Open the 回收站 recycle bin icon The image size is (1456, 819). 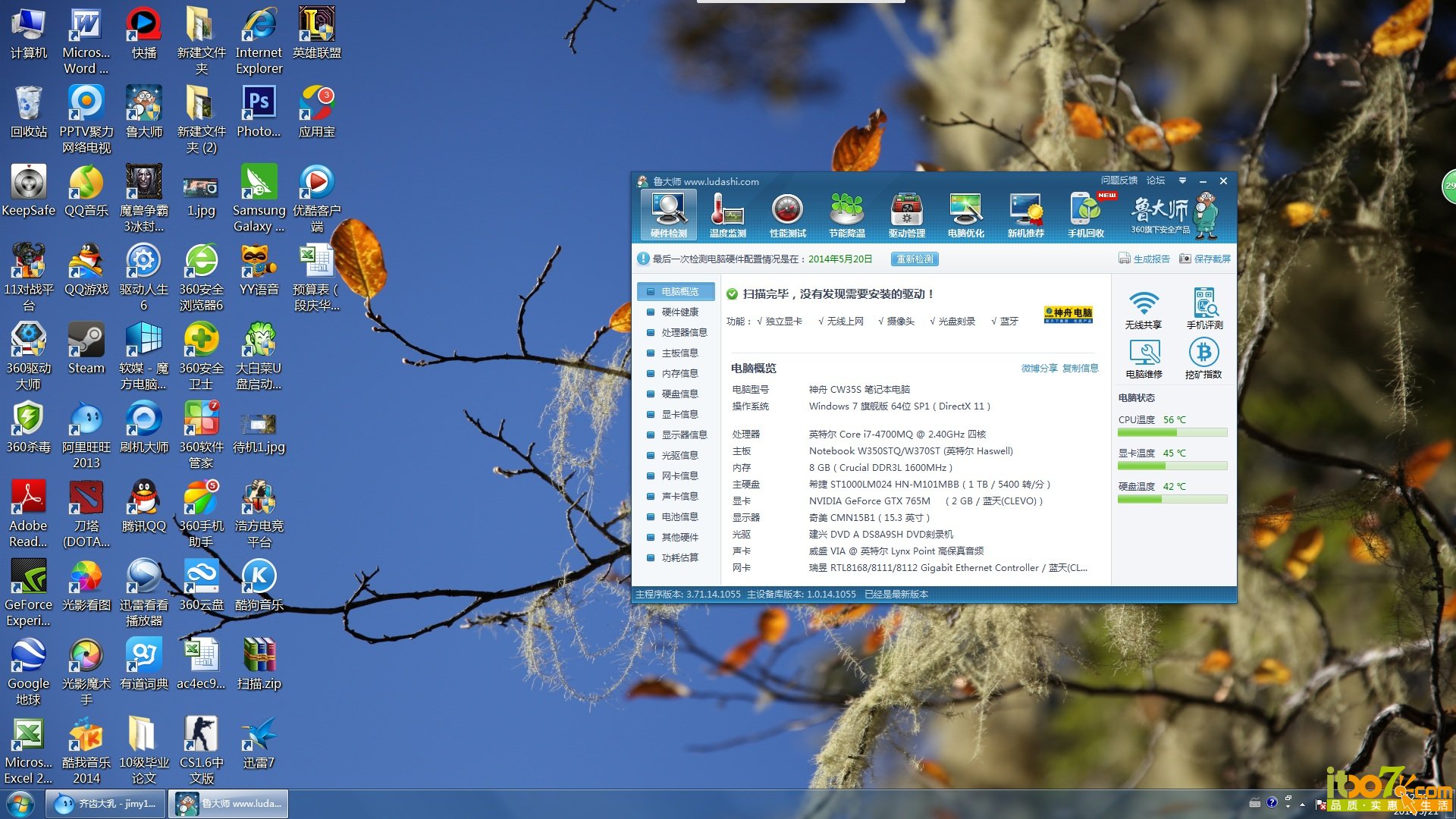point(29,112)
